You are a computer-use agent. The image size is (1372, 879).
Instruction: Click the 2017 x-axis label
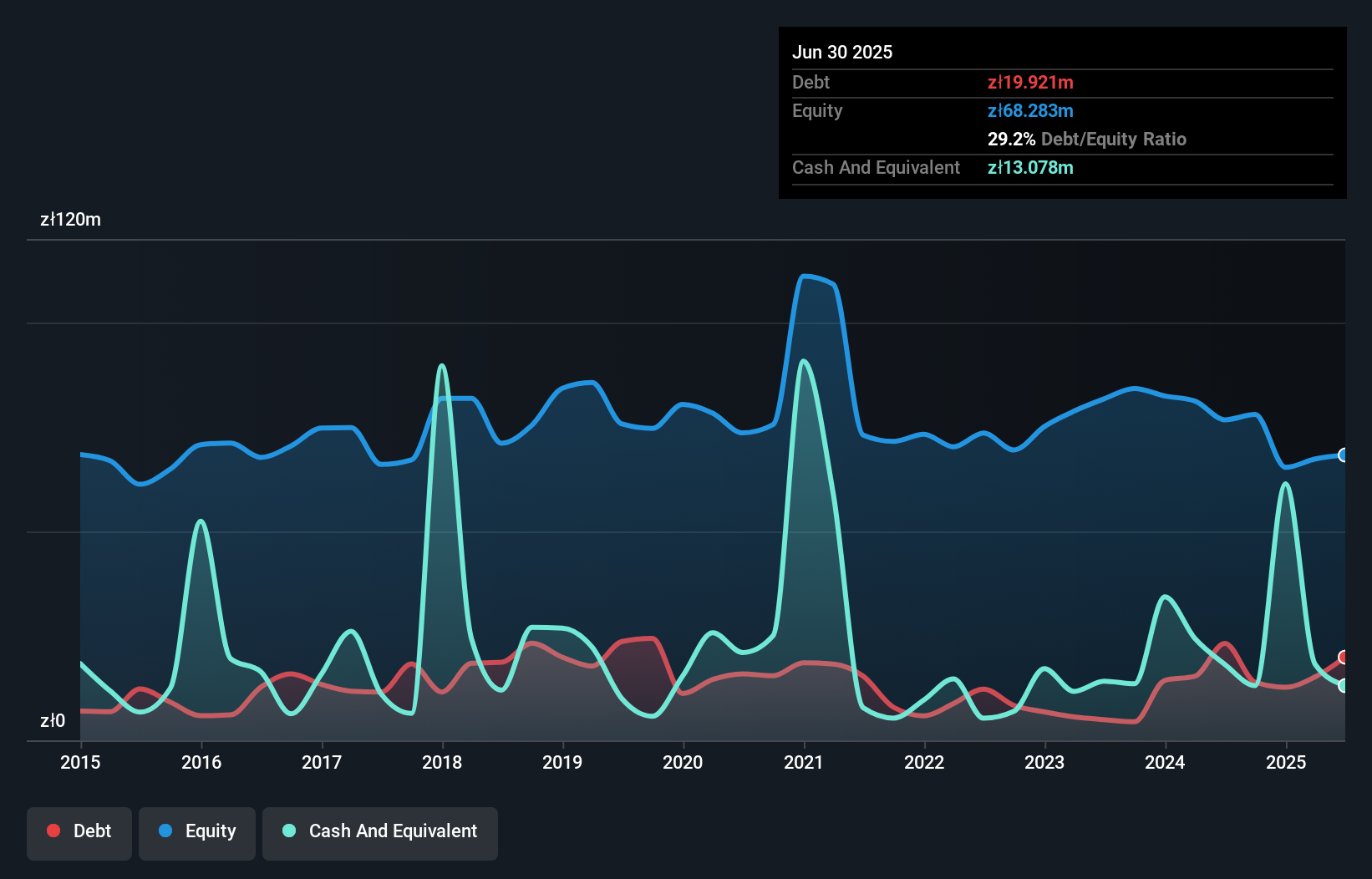[322, 762]
